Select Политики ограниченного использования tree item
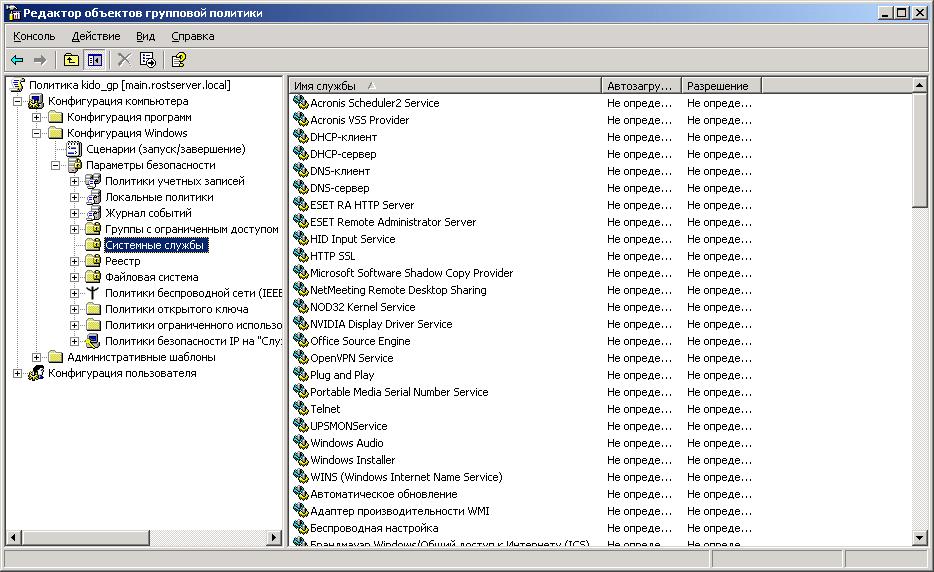Image resolution: width=934 pixels, height=572 pixels. pos(194,325)
